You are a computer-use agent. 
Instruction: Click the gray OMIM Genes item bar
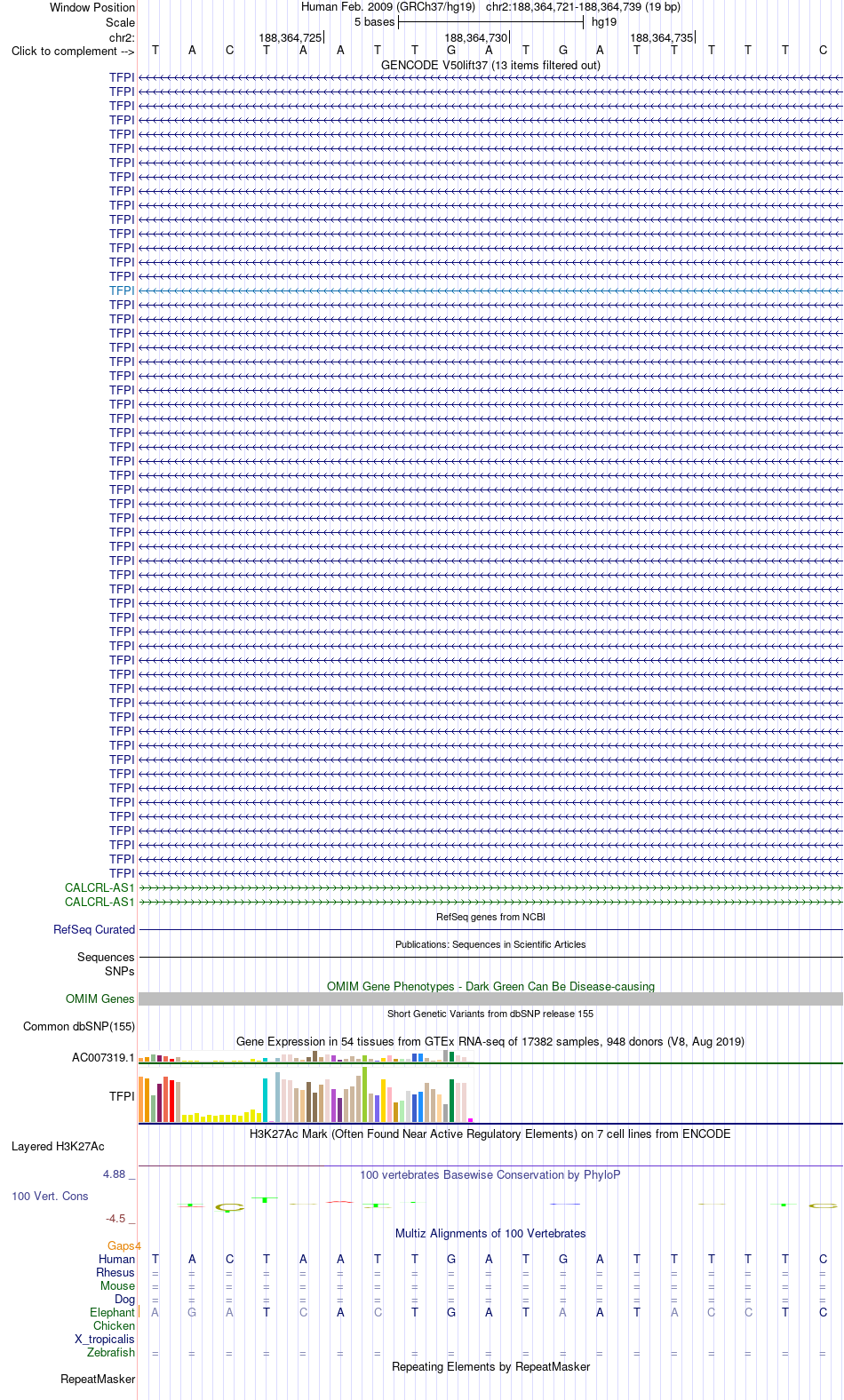point(490,998)
